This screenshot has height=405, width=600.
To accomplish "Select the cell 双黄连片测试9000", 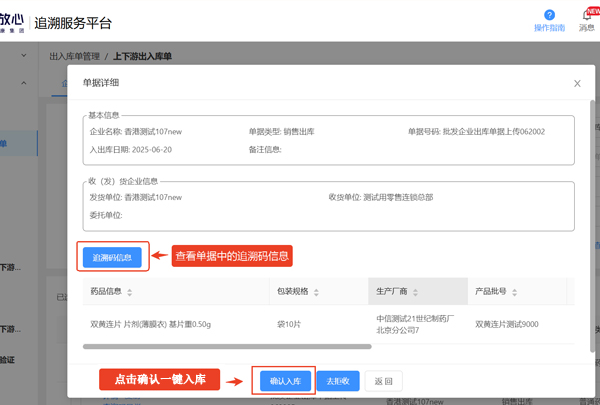I will pyautogui.click(x=507, y=324).
